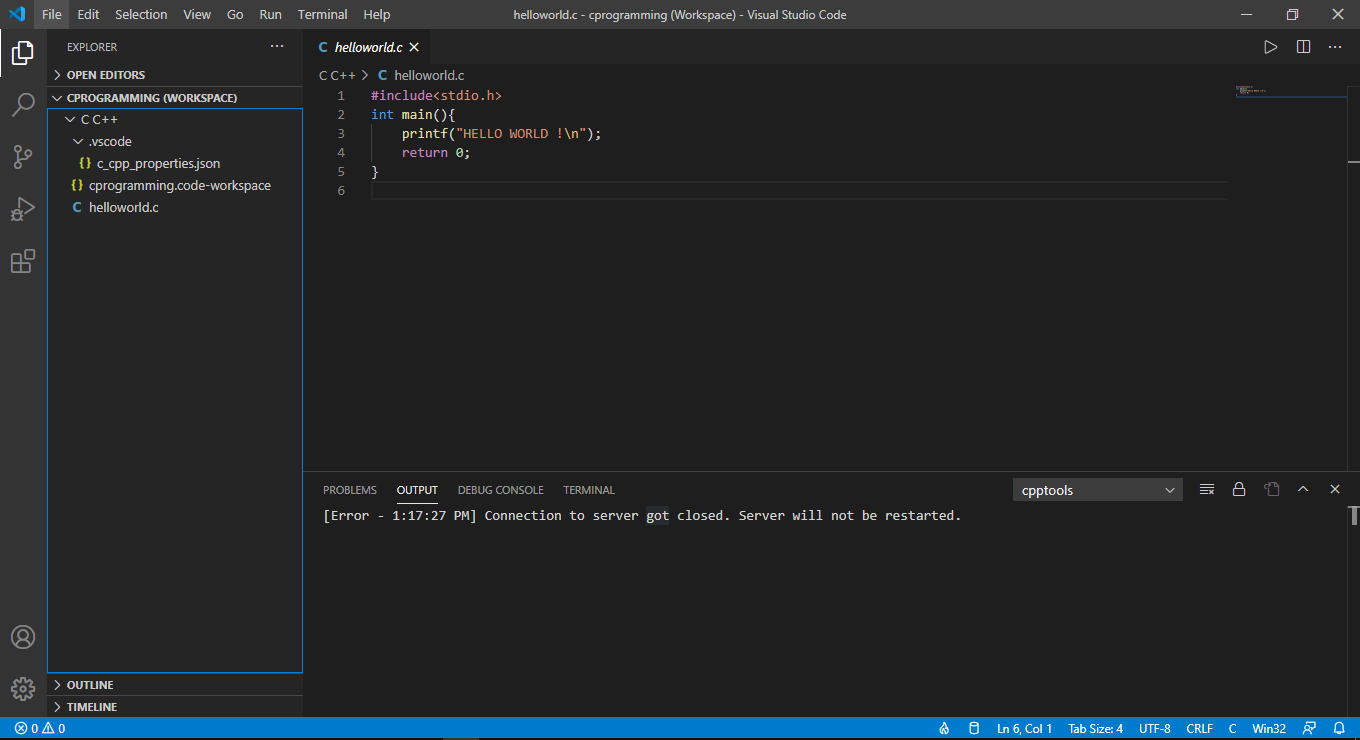Switch to the Output tab
1360x740 pixels.
417,490
